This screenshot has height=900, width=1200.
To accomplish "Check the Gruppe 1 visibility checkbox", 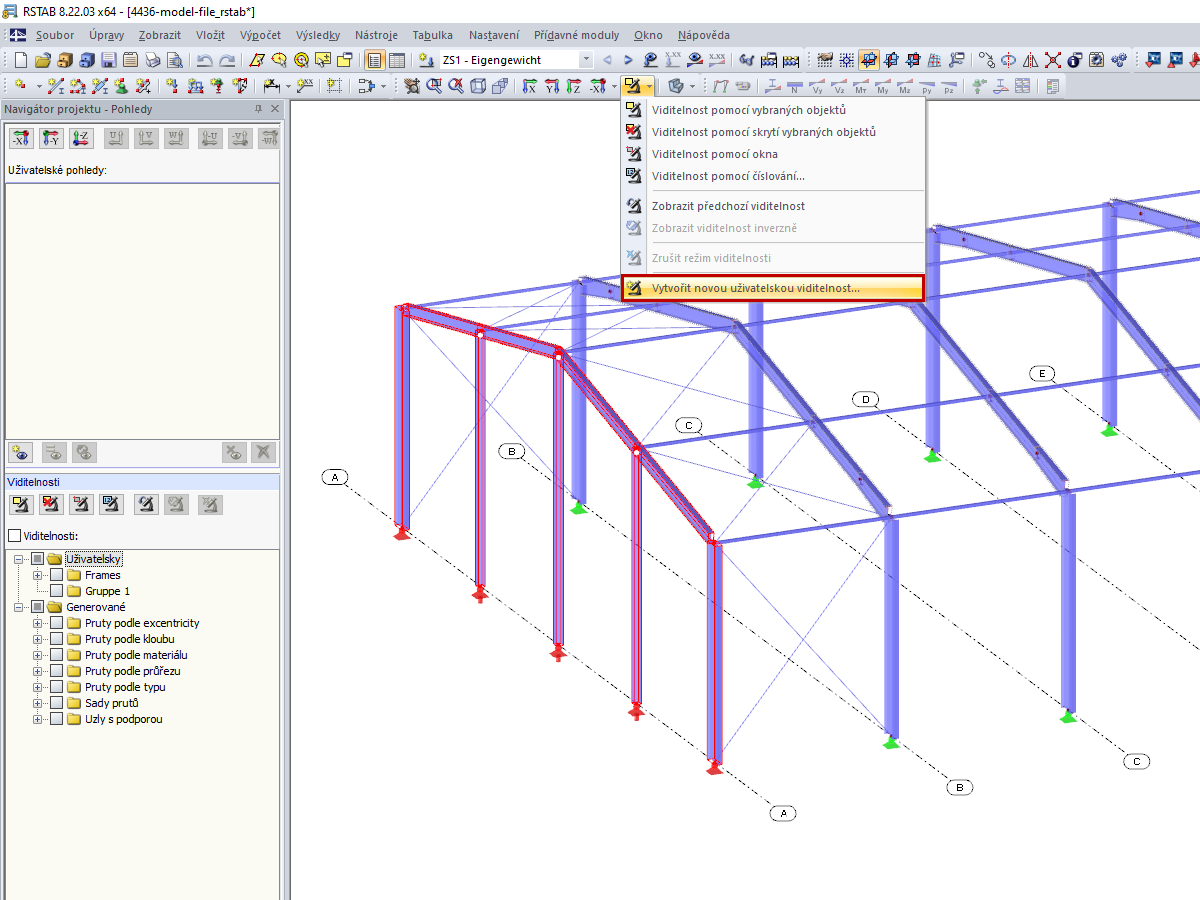I will (x=56, y=591).
